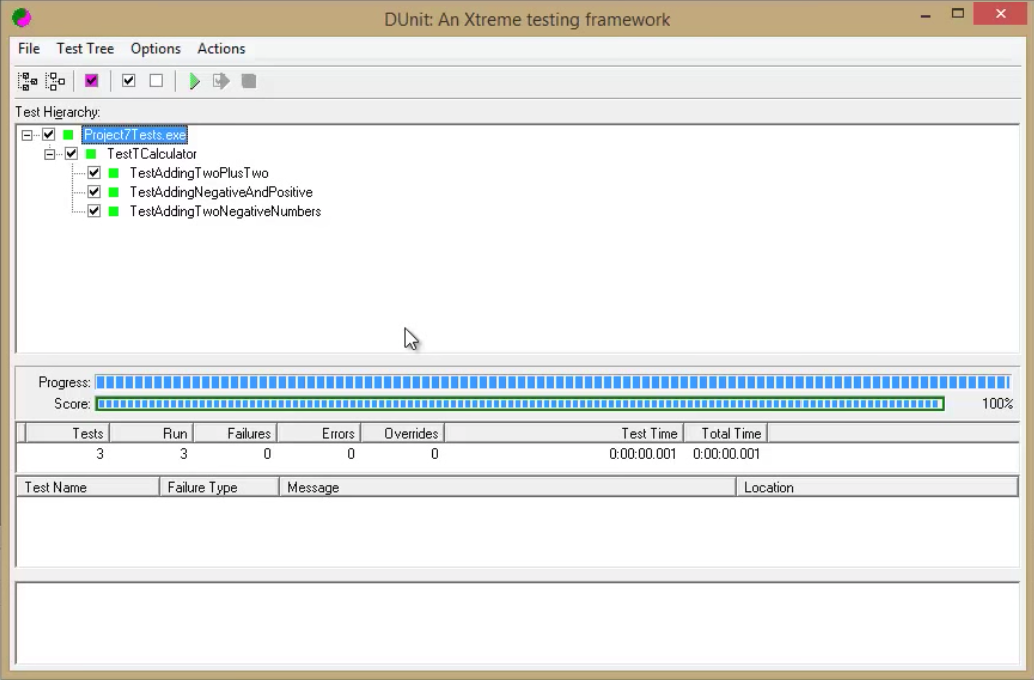Select Project7Tests.exe in the hierarchy

pyautogui.click(x=135, y=135)
